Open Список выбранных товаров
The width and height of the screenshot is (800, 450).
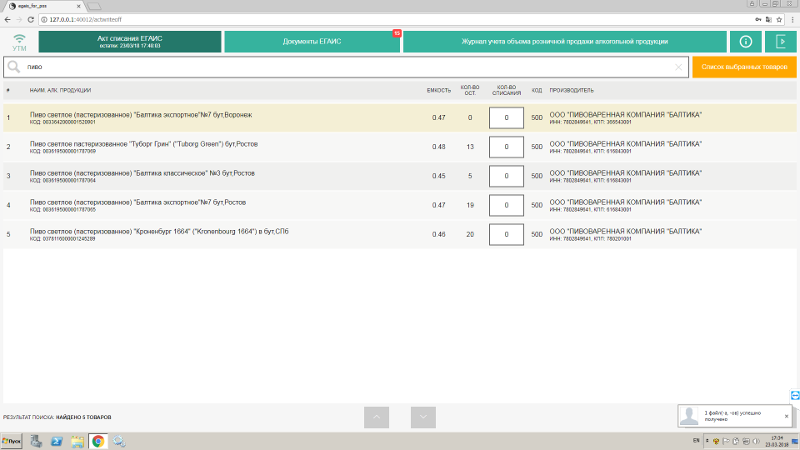pyautogui.click(x=744, y=67)
